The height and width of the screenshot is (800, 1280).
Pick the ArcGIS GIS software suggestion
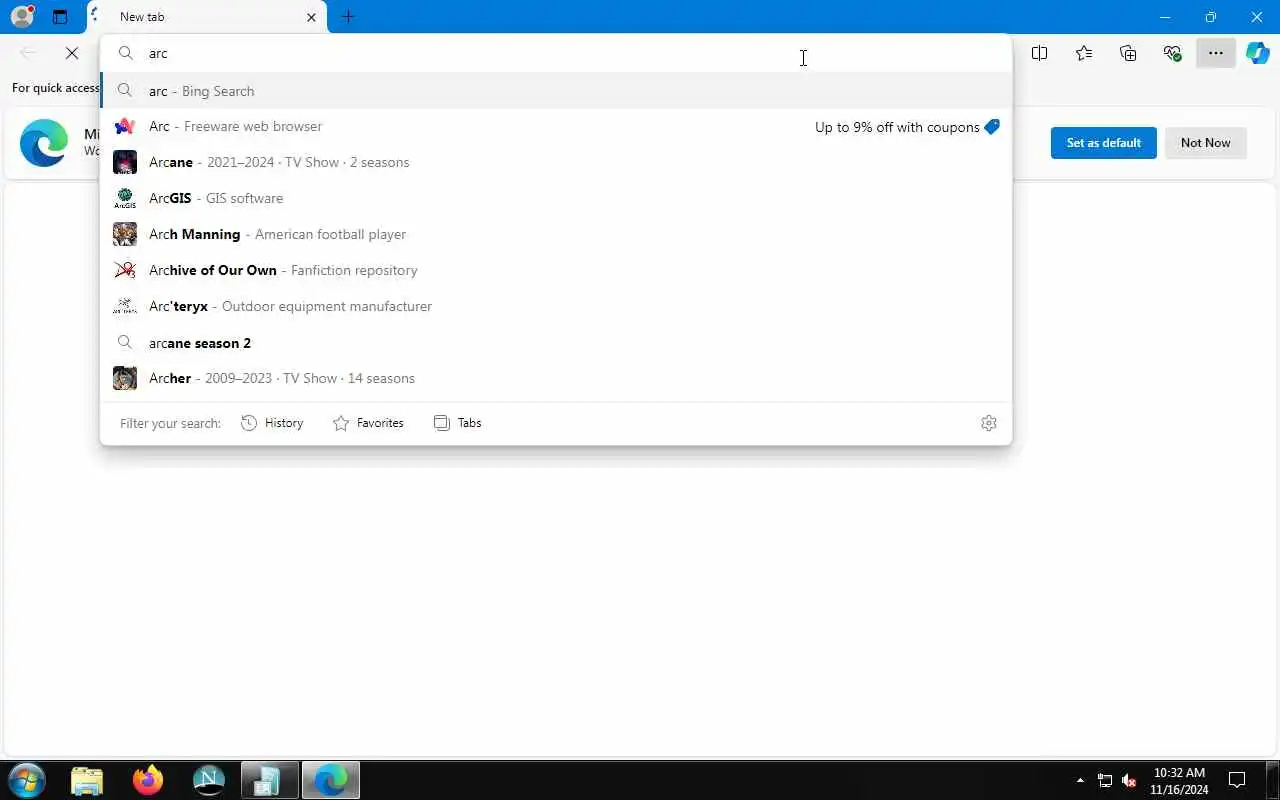pyautogui.click(x=556, y=198)
